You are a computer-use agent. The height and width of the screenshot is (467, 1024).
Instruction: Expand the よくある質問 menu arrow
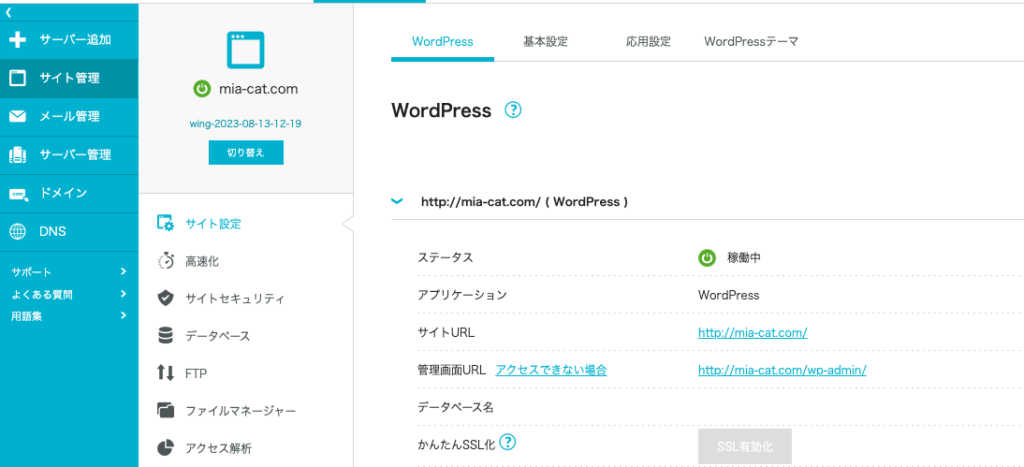pos(123,294)
